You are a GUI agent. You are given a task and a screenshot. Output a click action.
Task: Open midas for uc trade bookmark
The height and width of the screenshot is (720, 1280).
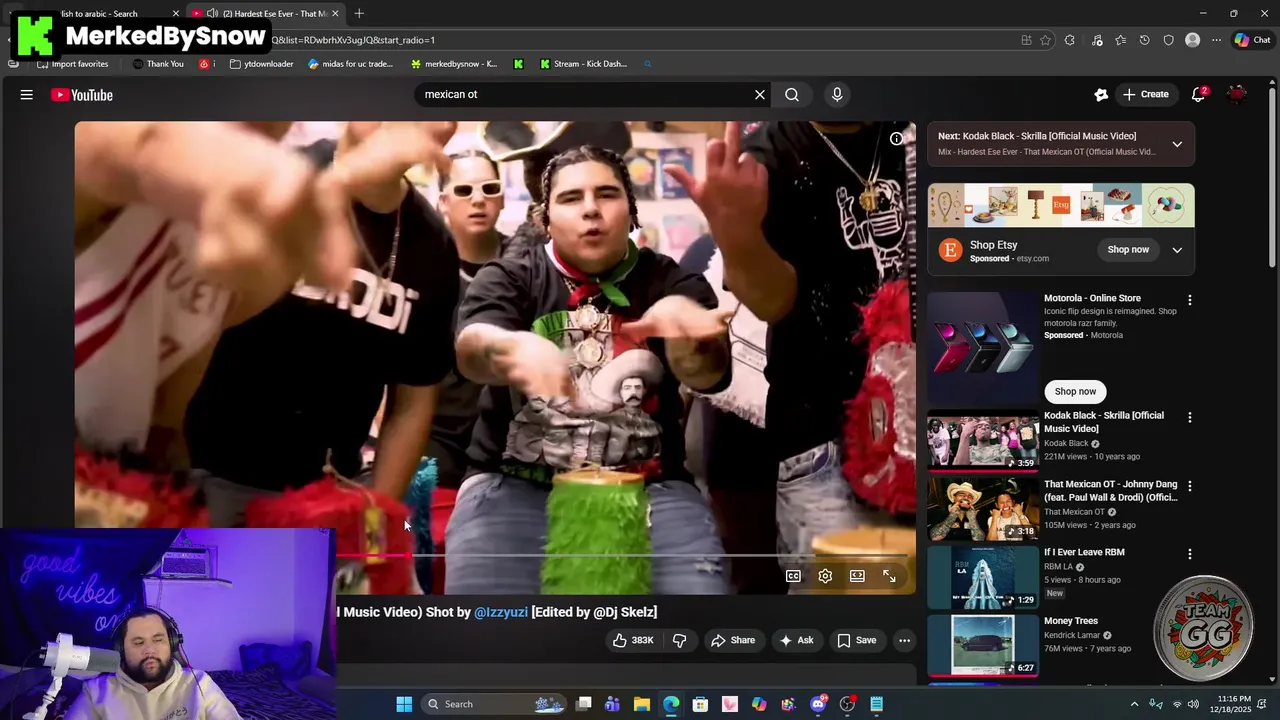click(351, 64)
